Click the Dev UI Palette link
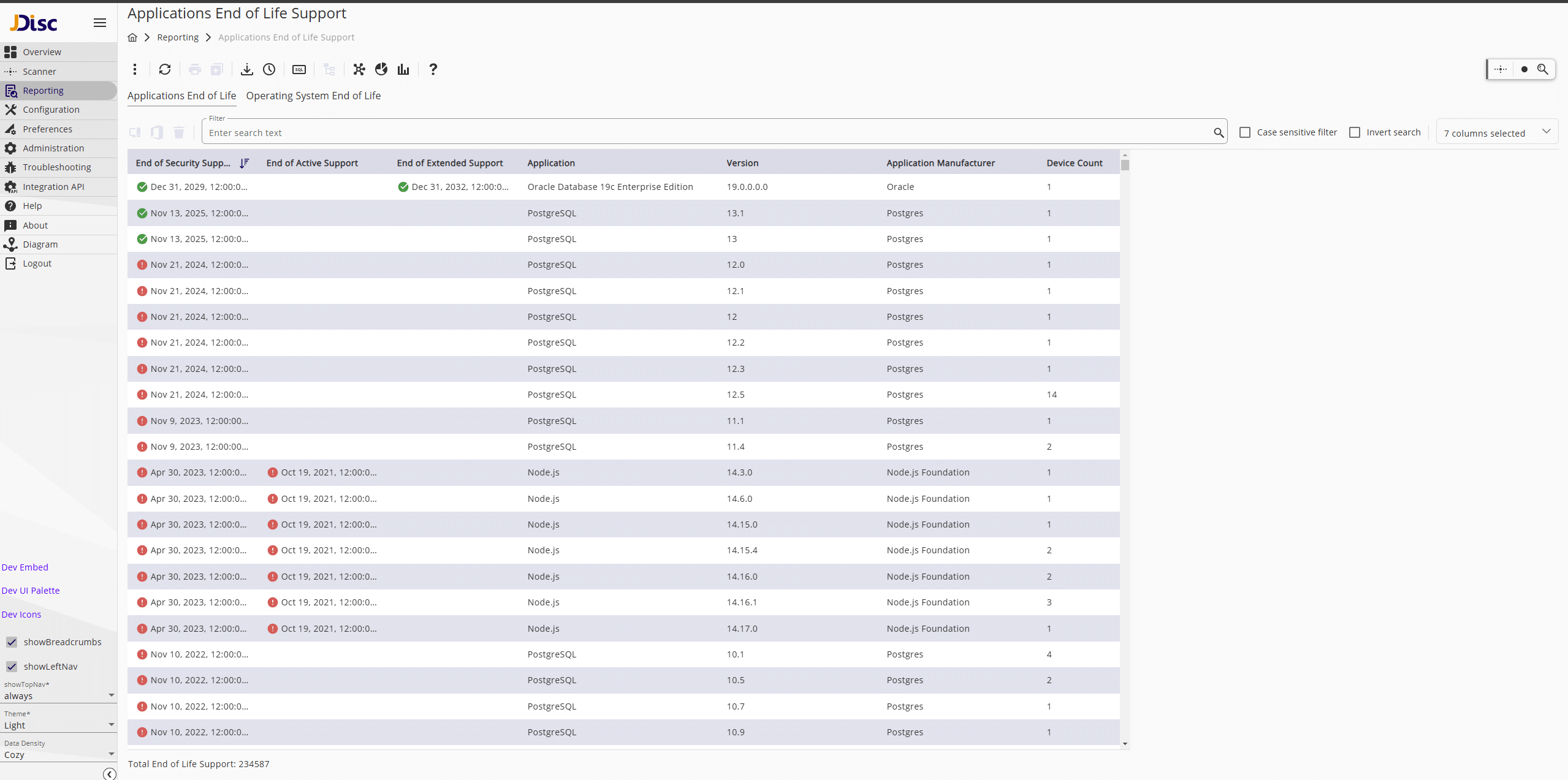Viewport: 1568px width, 780px height. [x=31, y=591]
